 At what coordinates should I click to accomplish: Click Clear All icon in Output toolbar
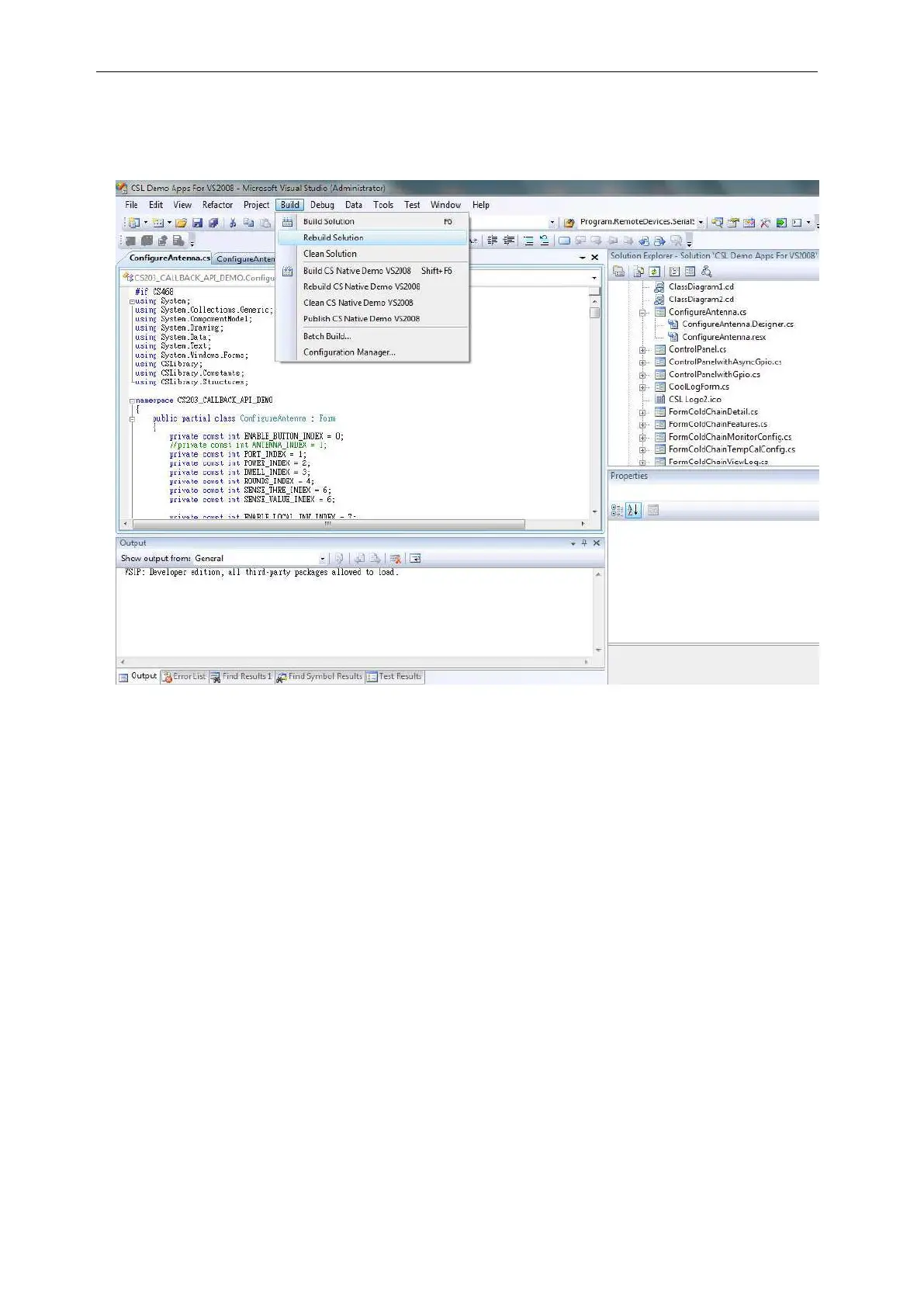396,558
